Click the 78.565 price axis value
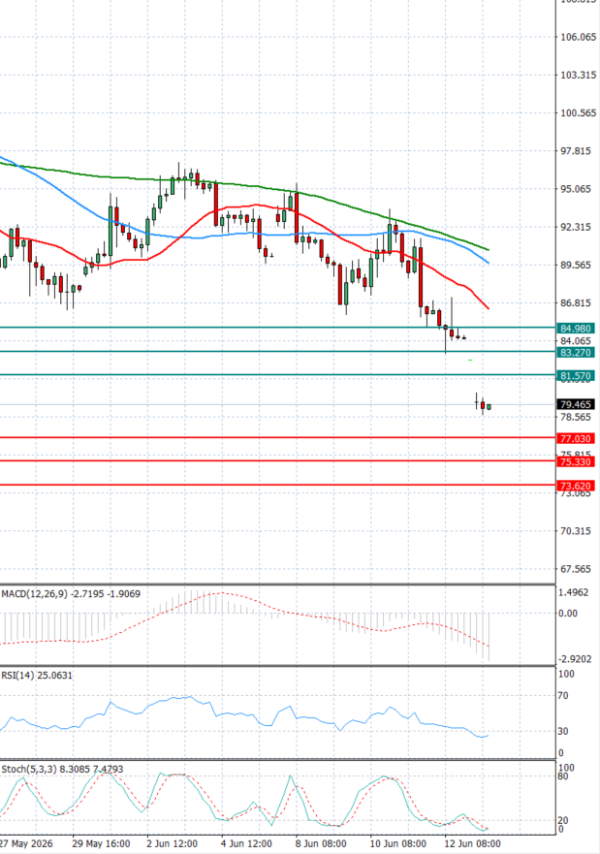The image size is (600, 854). point(575,417)
